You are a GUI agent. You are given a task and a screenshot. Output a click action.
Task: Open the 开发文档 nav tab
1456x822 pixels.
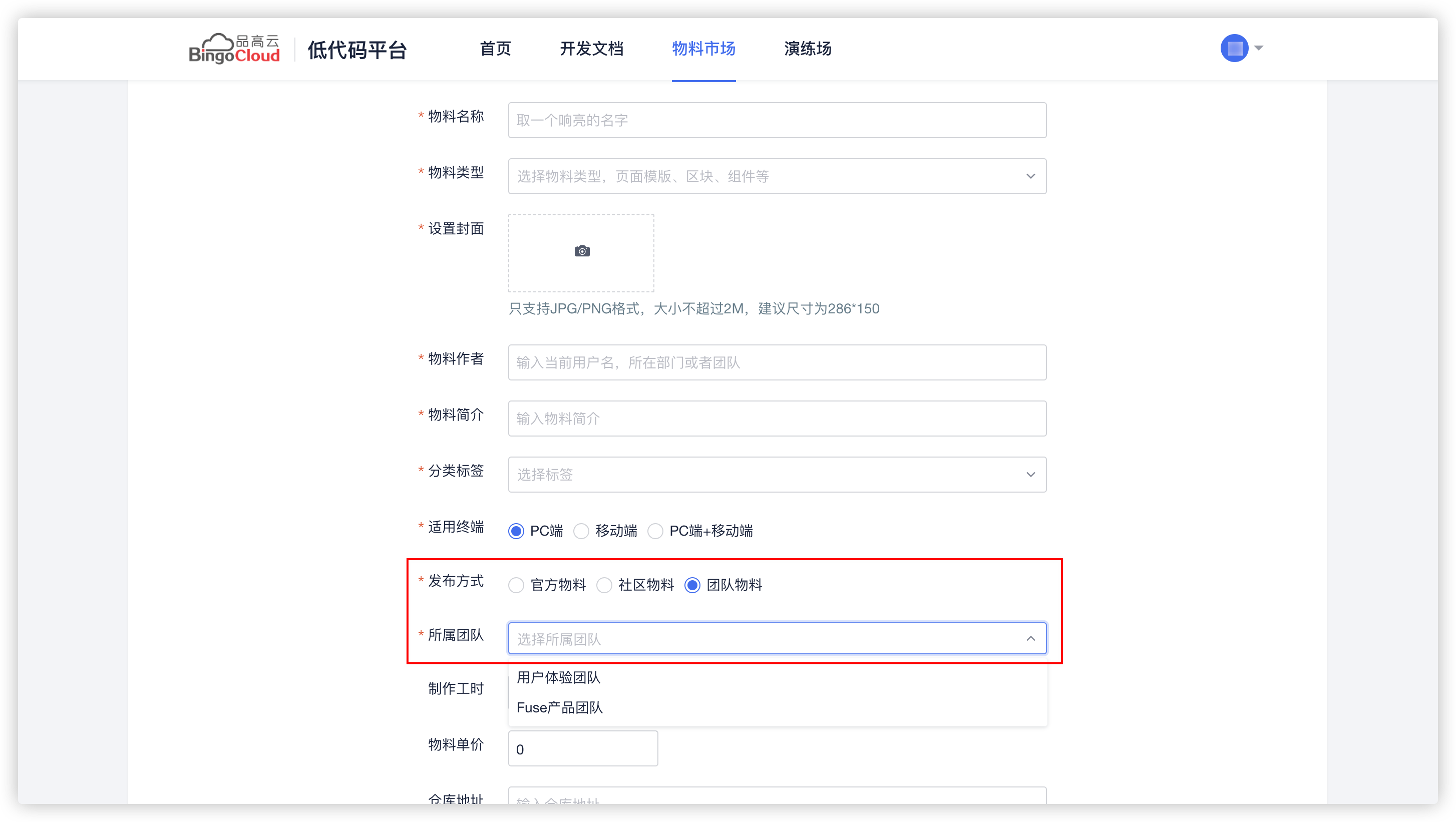(x=591, y=49)
